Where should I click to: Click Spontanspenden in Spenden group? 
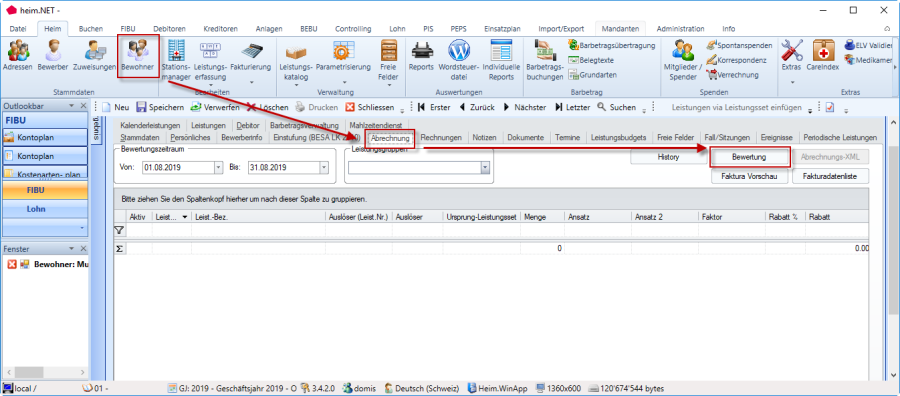pyautogui.click(x=739, y=45)
